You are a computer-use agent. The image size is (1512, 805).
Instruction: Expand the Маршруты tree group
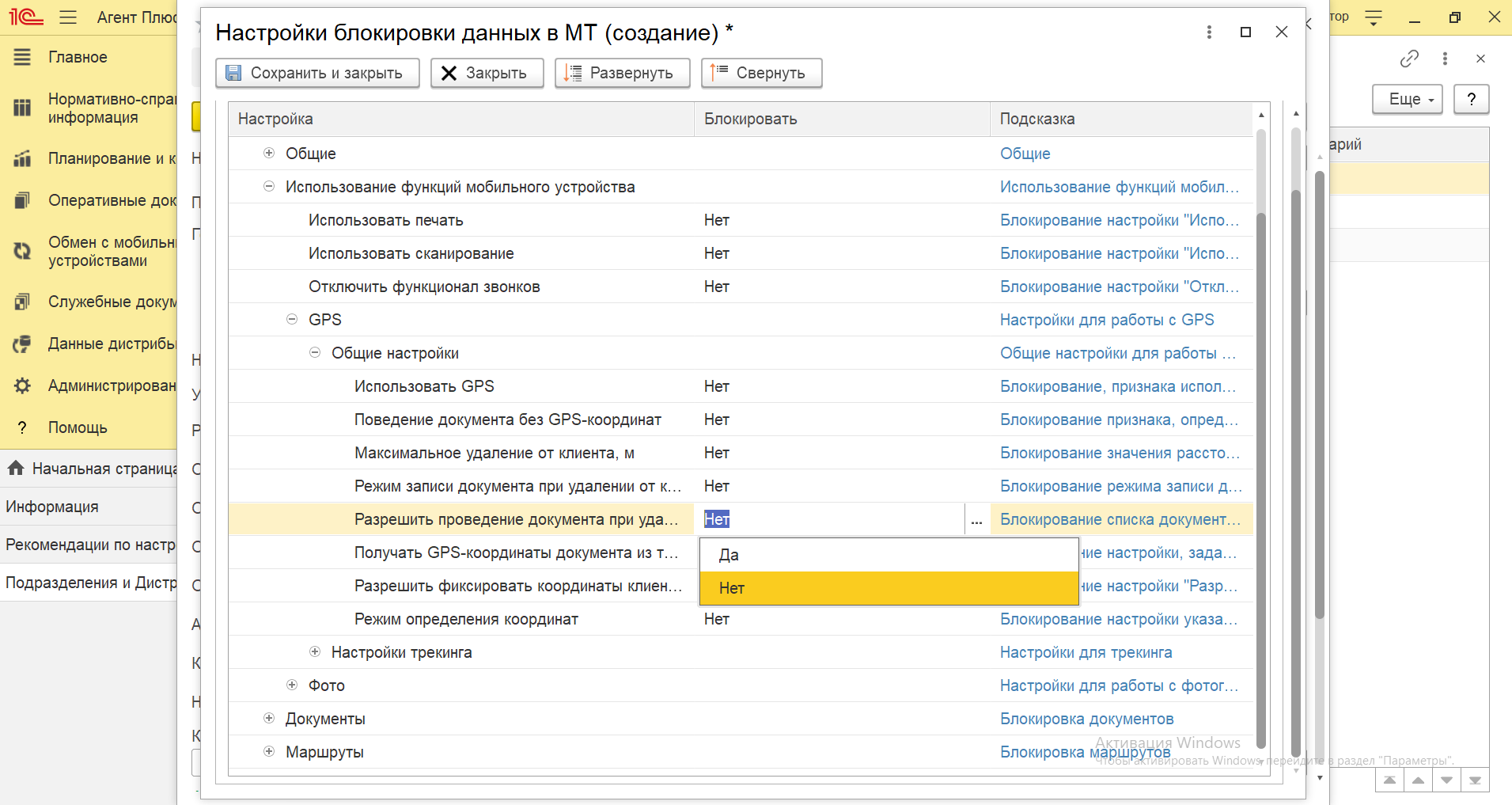pyautogui.click(x=269, y=751)
